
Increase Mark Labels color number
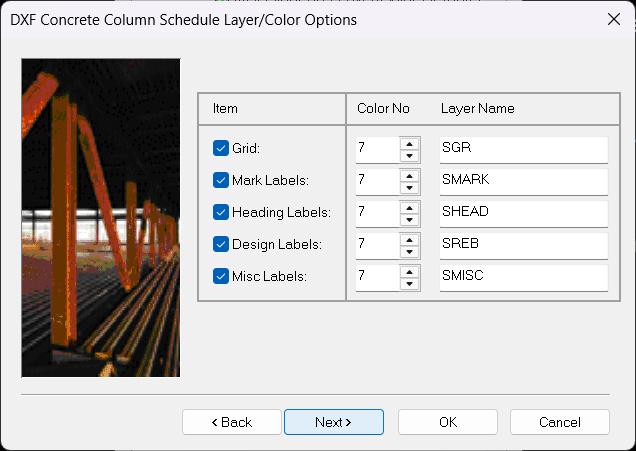[409, 175]
